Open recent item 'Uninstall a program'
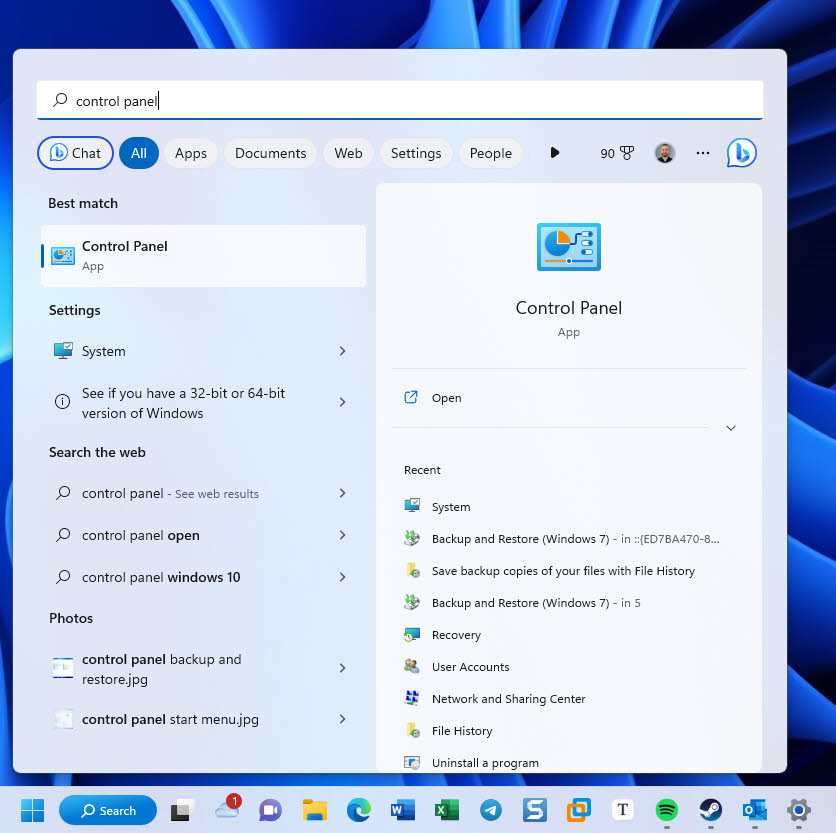The height and width of the screenshot is (833, 836). [x=485, y=763]
